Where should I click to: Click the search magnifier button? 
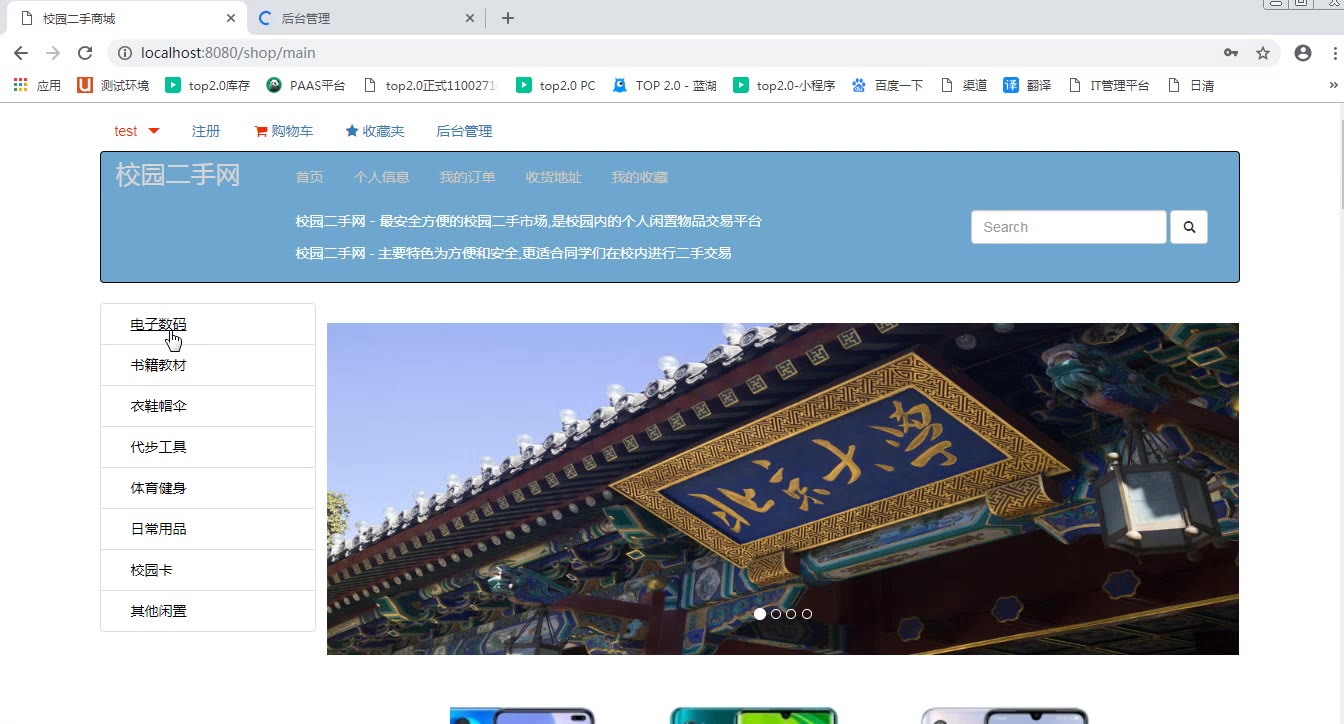point(1189,227)
